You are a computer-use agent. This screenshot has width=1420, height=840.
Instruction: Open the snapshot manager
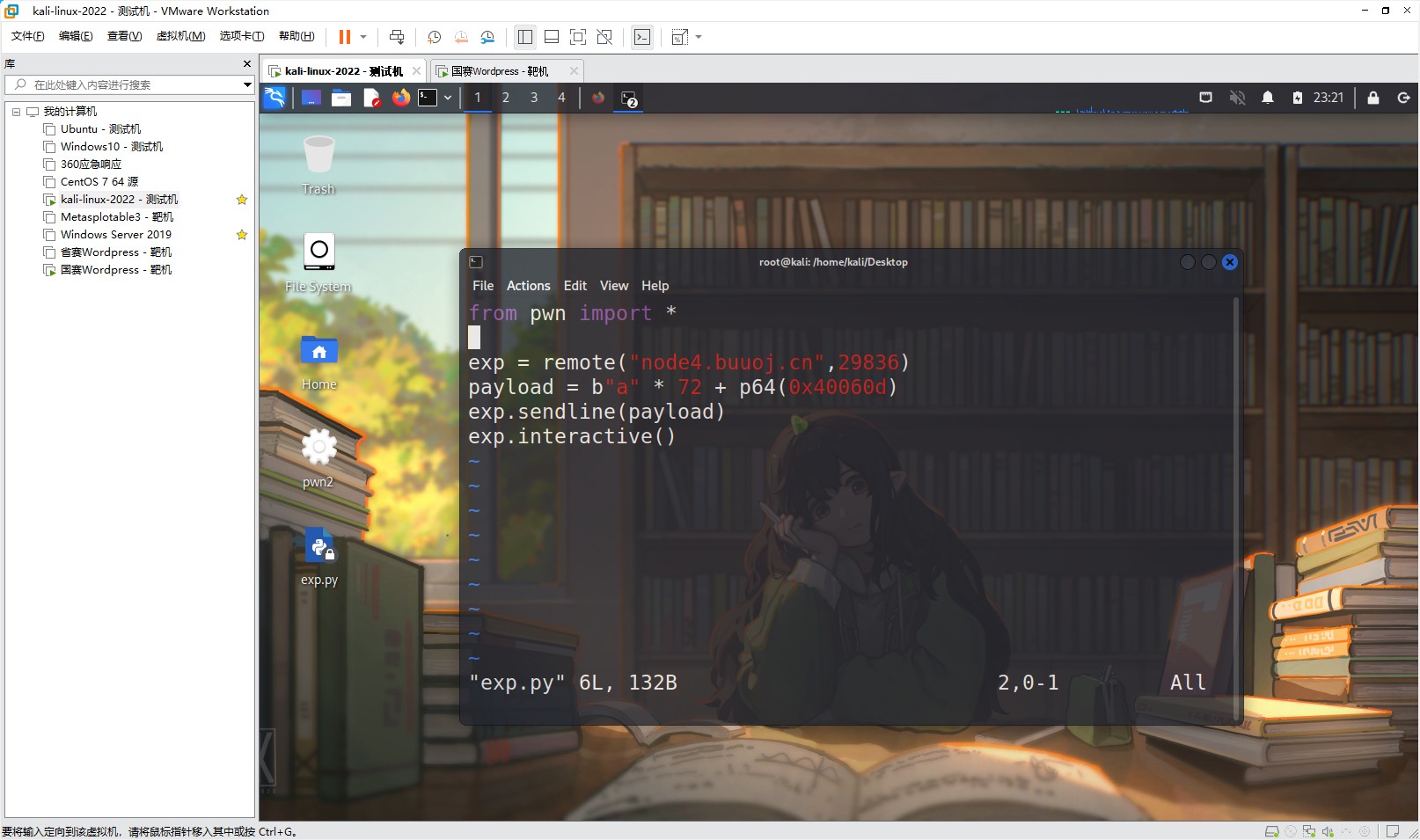pyautogui.click(x=487, y=37)
